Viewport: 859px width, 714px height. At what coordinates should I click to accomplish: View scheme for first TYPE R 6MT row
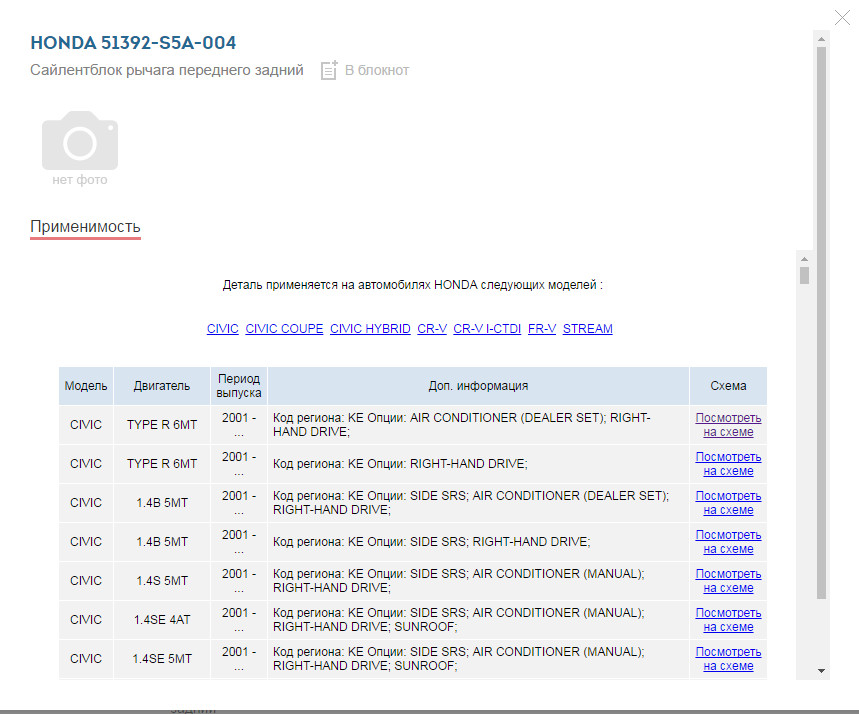point(728,425)
